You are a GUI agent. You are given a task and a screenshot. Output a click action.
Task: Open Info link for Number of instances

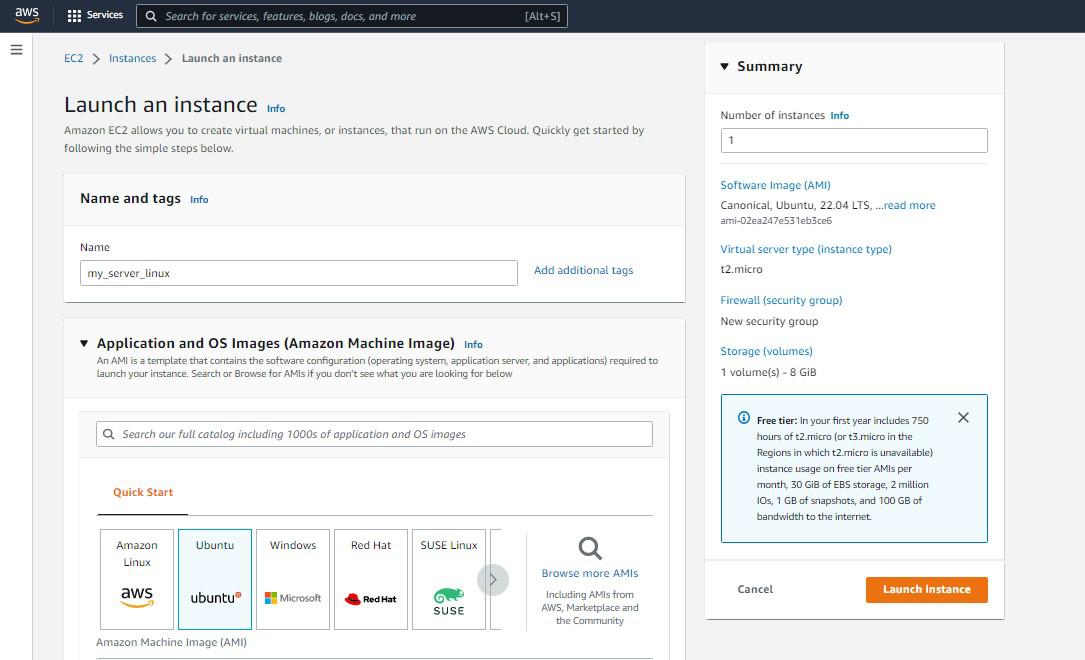click(839, 116)
